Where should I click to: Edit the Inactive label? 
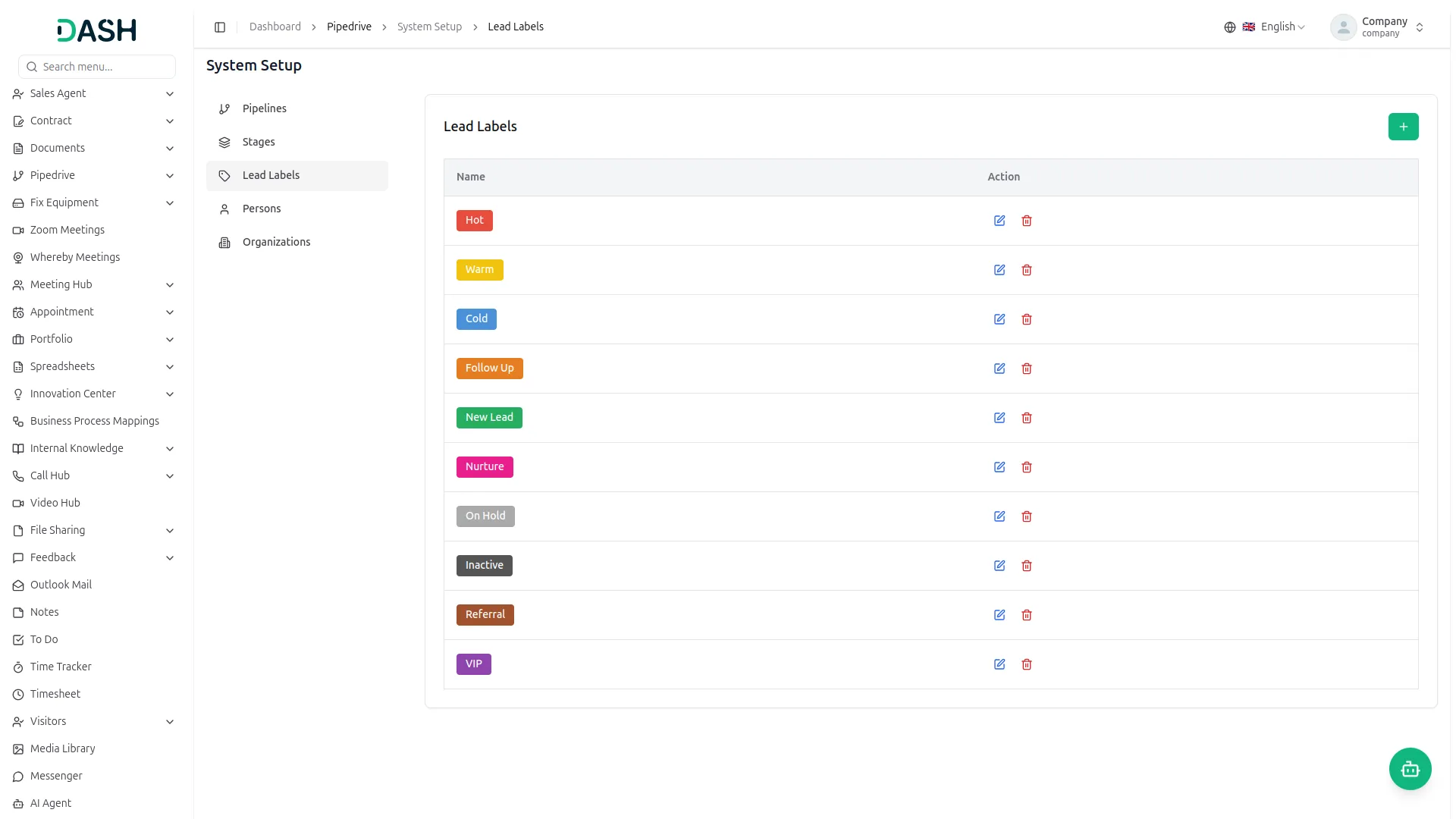(999, 566)
